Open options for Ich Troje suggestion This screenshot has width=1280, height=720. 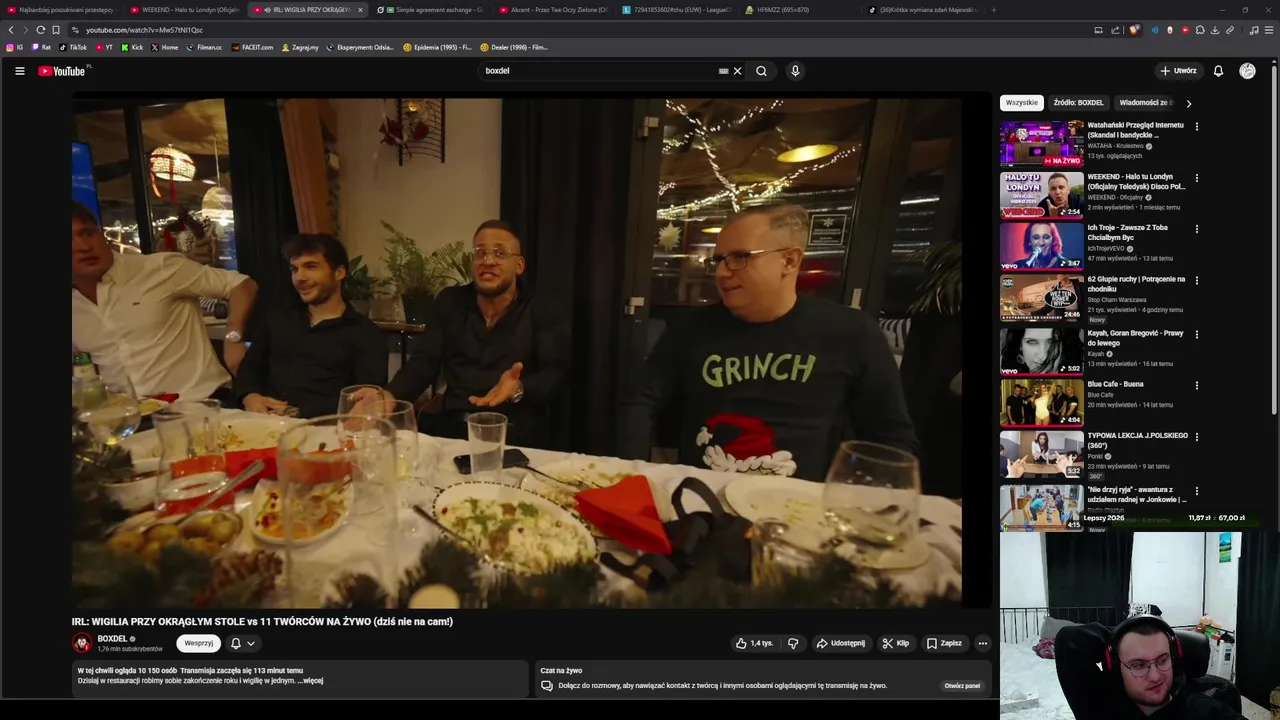[1196, 229]
